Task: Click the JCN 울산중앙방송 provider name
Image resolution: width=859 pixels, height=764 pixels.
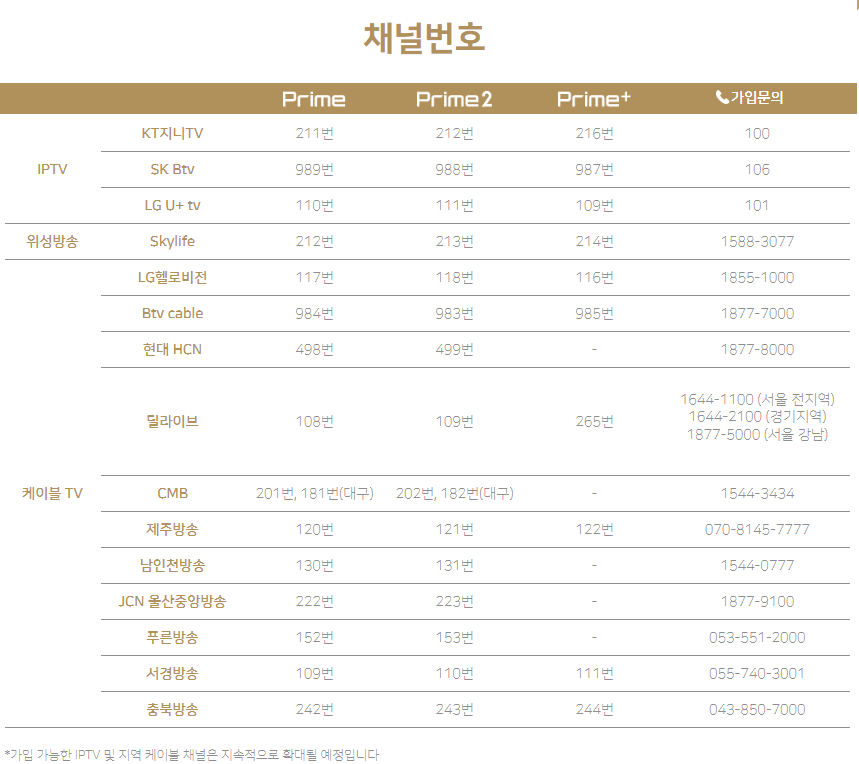Action: pos(172,601)
